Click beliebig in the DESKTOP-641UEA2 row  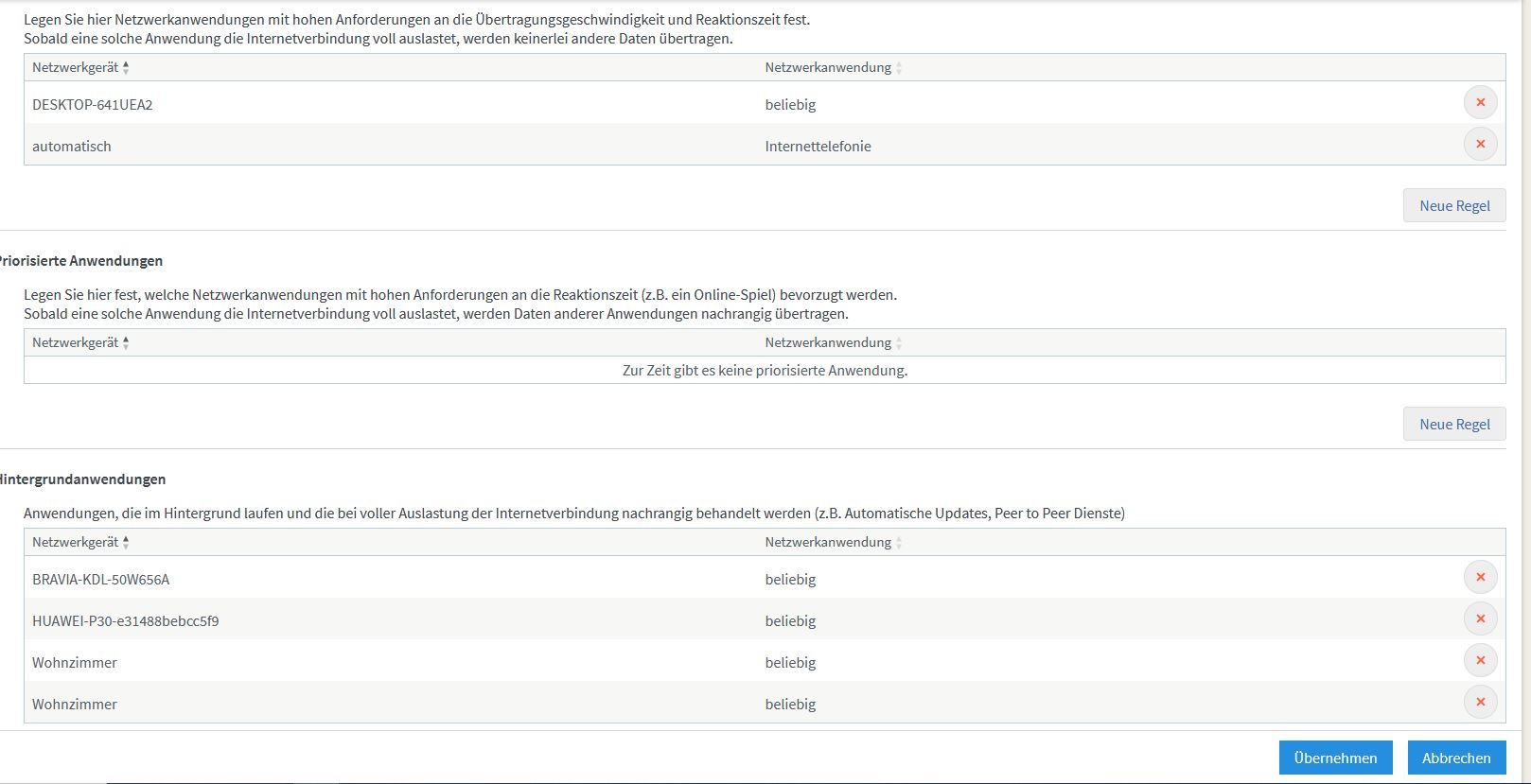tap(790, 104)
